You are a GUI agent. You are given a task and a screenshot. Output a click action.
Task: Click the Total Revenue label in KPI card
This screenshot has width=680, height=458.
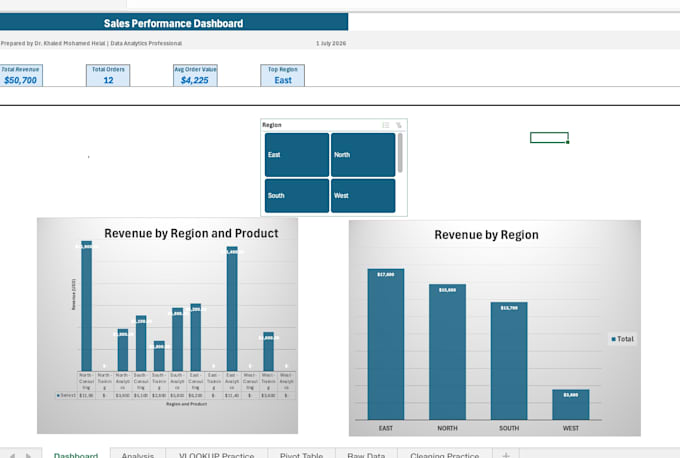[x=20, y=69]
